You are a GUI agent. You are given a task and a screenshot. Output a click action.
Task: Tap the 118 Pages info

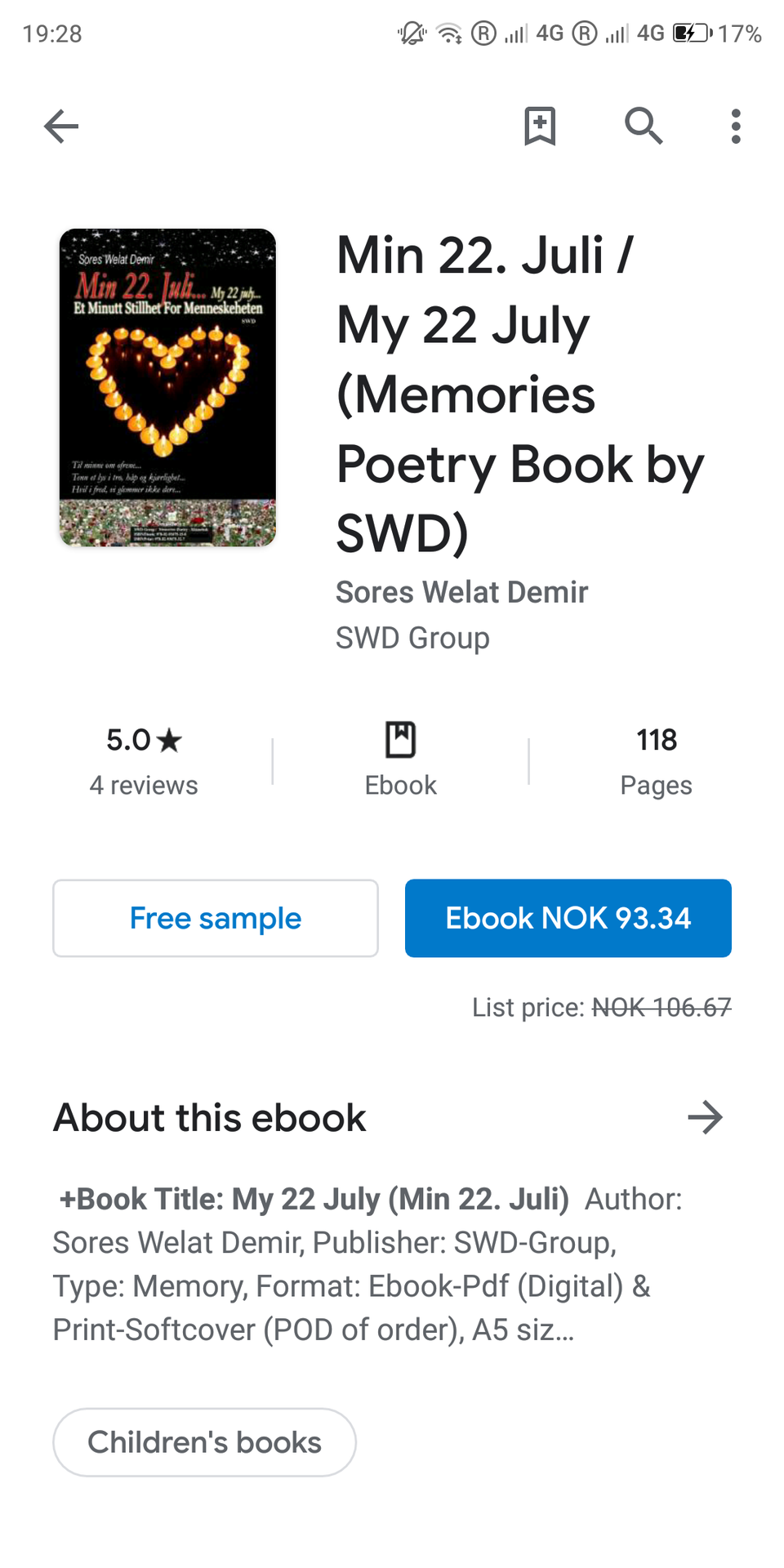[657, 762]
